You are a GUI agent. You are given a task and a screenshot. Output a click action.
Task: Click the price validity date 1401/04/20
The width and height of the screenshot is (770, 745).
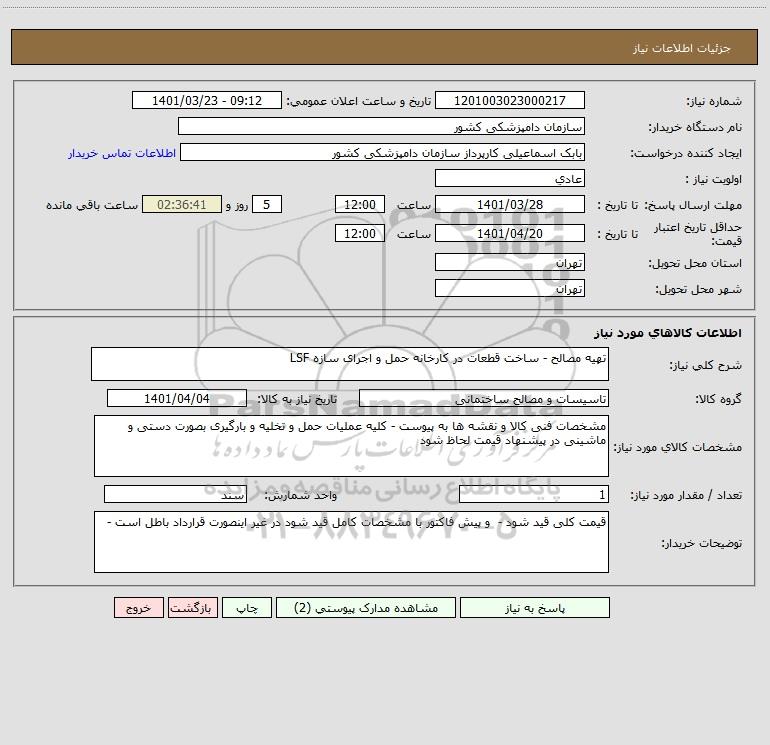click(x=510, y=233)
